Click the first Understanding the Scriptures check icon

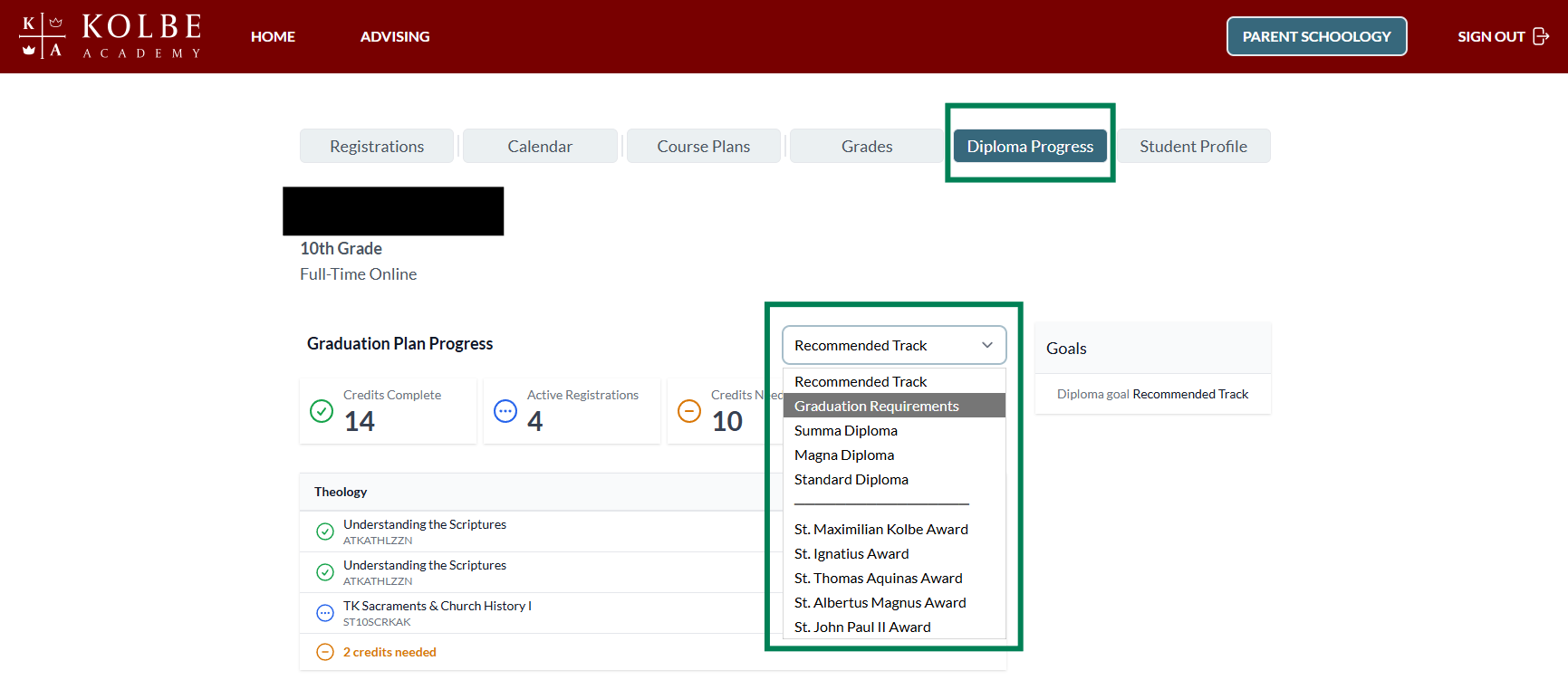click(x=325, y=532)
